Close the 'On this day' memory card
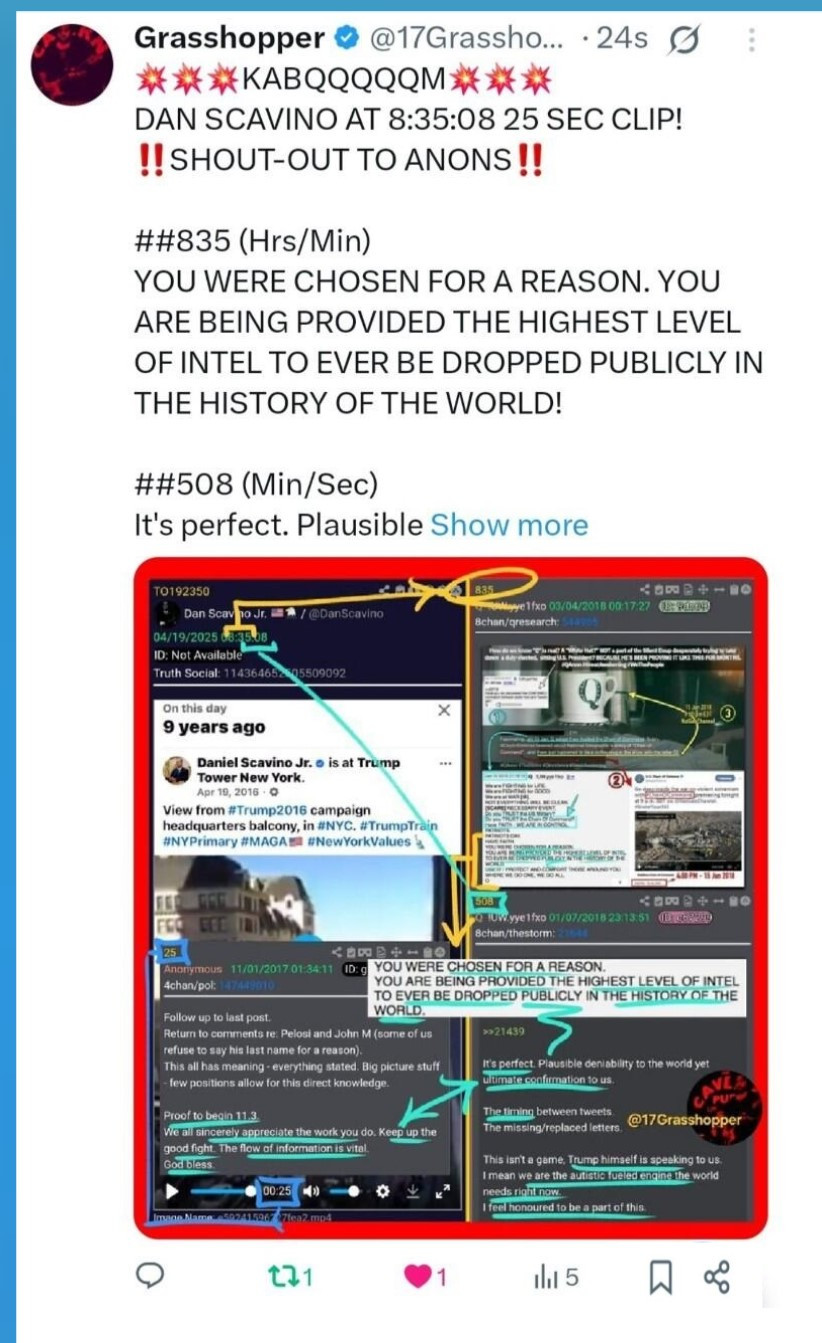 [x=444, y=709]
